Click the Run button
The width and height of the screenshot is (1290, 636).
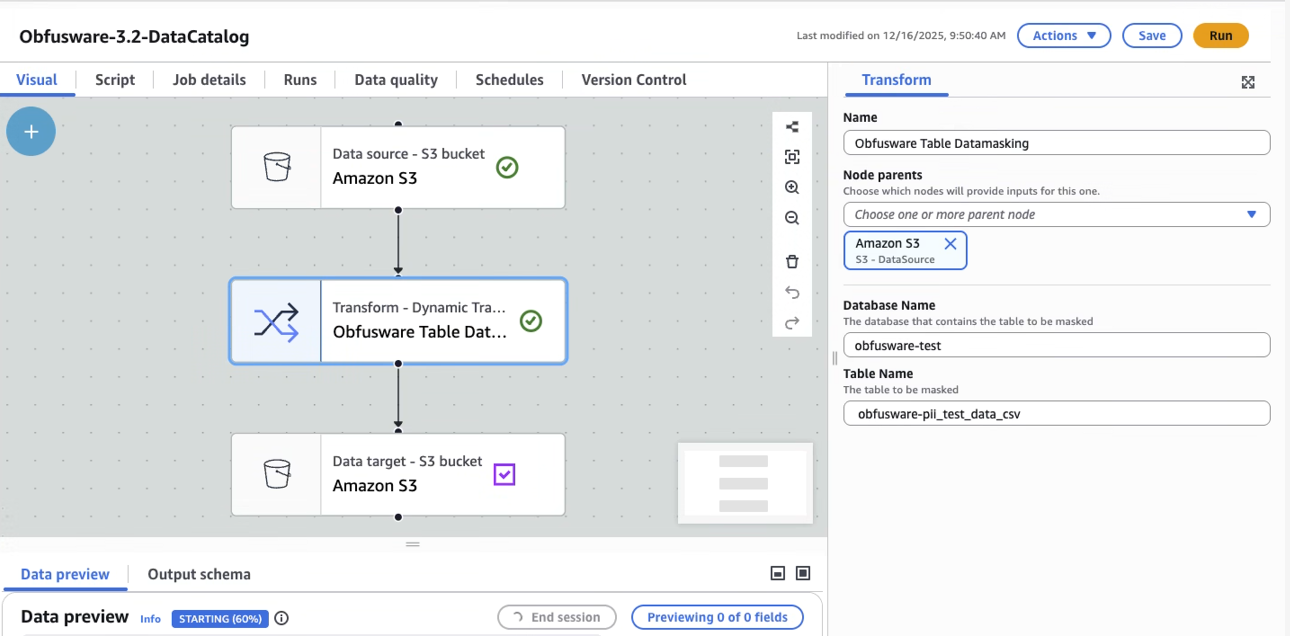[1220, 35]
